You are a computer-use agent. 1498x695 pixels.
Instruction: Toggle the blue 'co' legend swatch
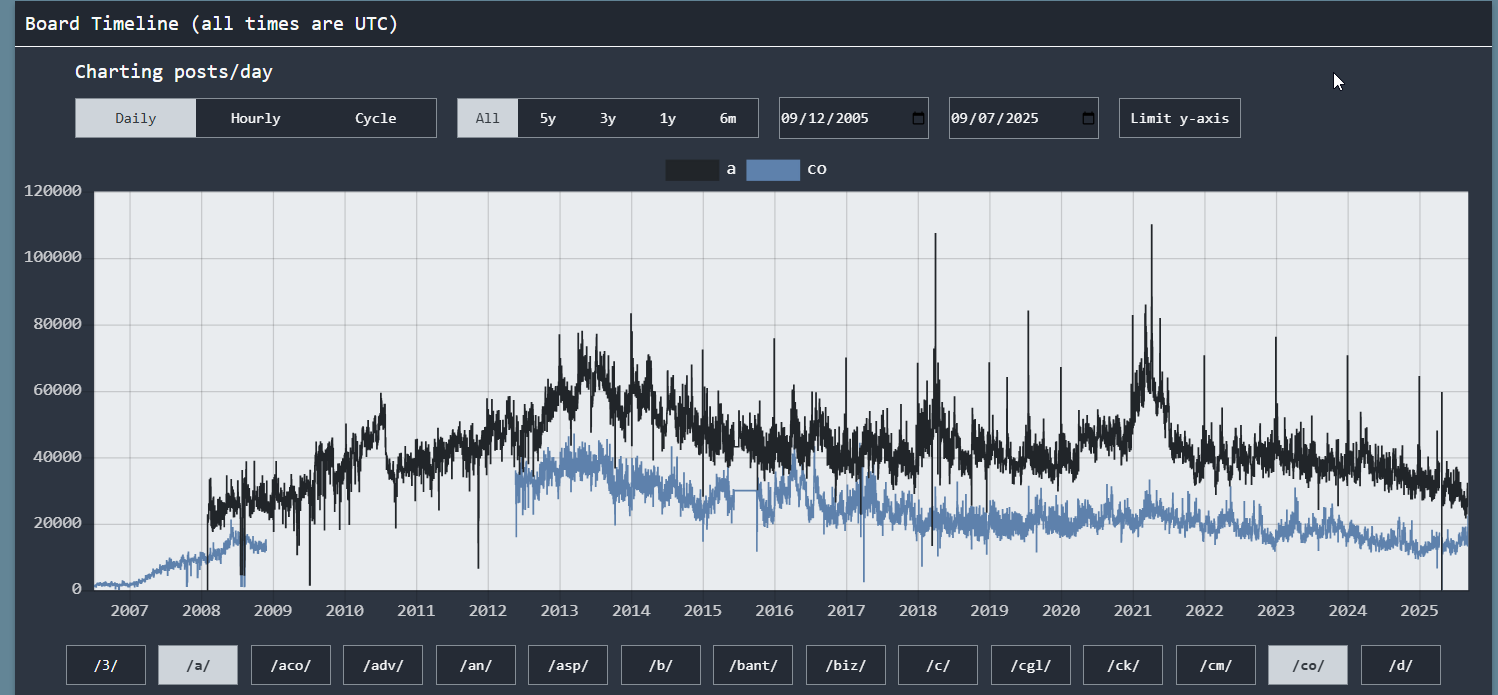point(772,170)
